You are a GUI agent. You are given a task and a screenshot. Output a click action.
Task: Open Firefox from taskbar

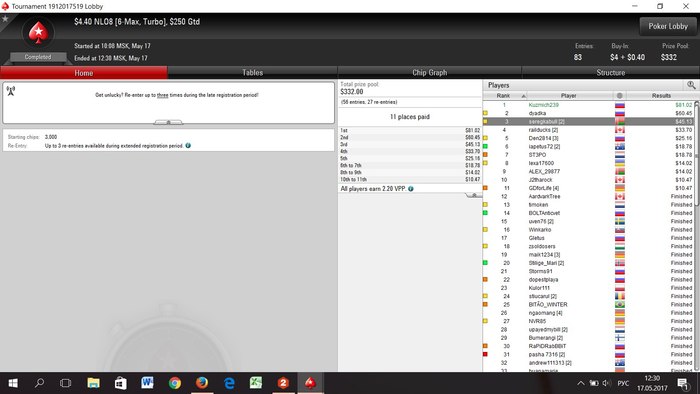click(202, 383)
